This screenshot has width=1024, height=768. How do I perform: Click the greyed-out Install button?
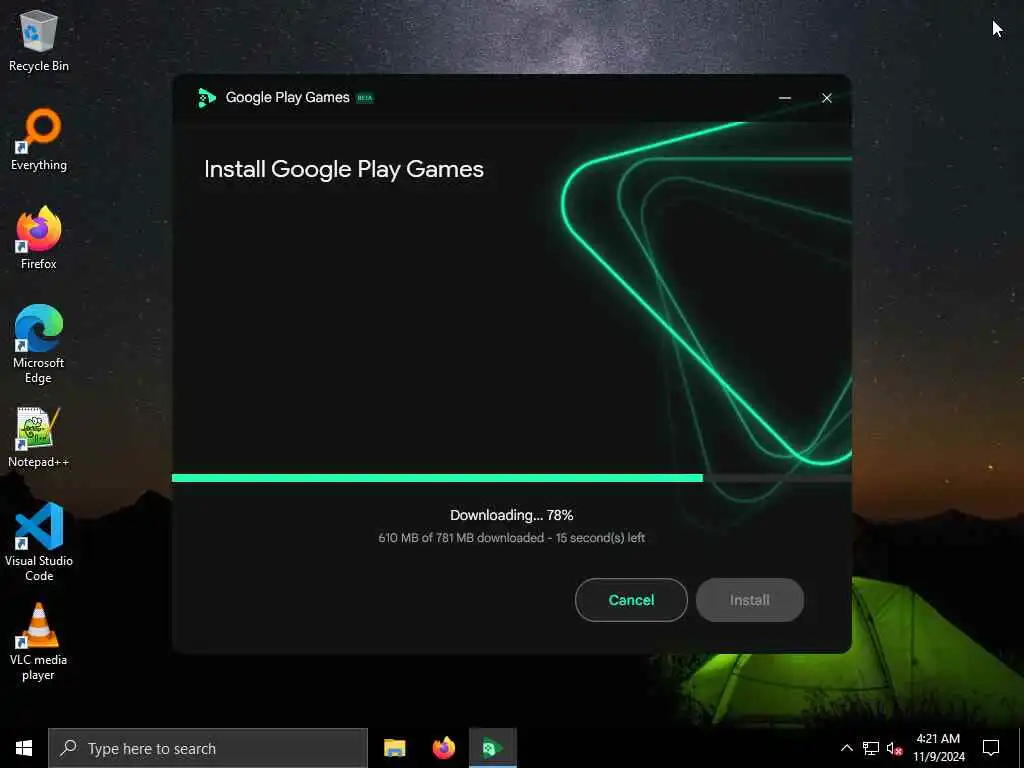[x=750, y=600]
